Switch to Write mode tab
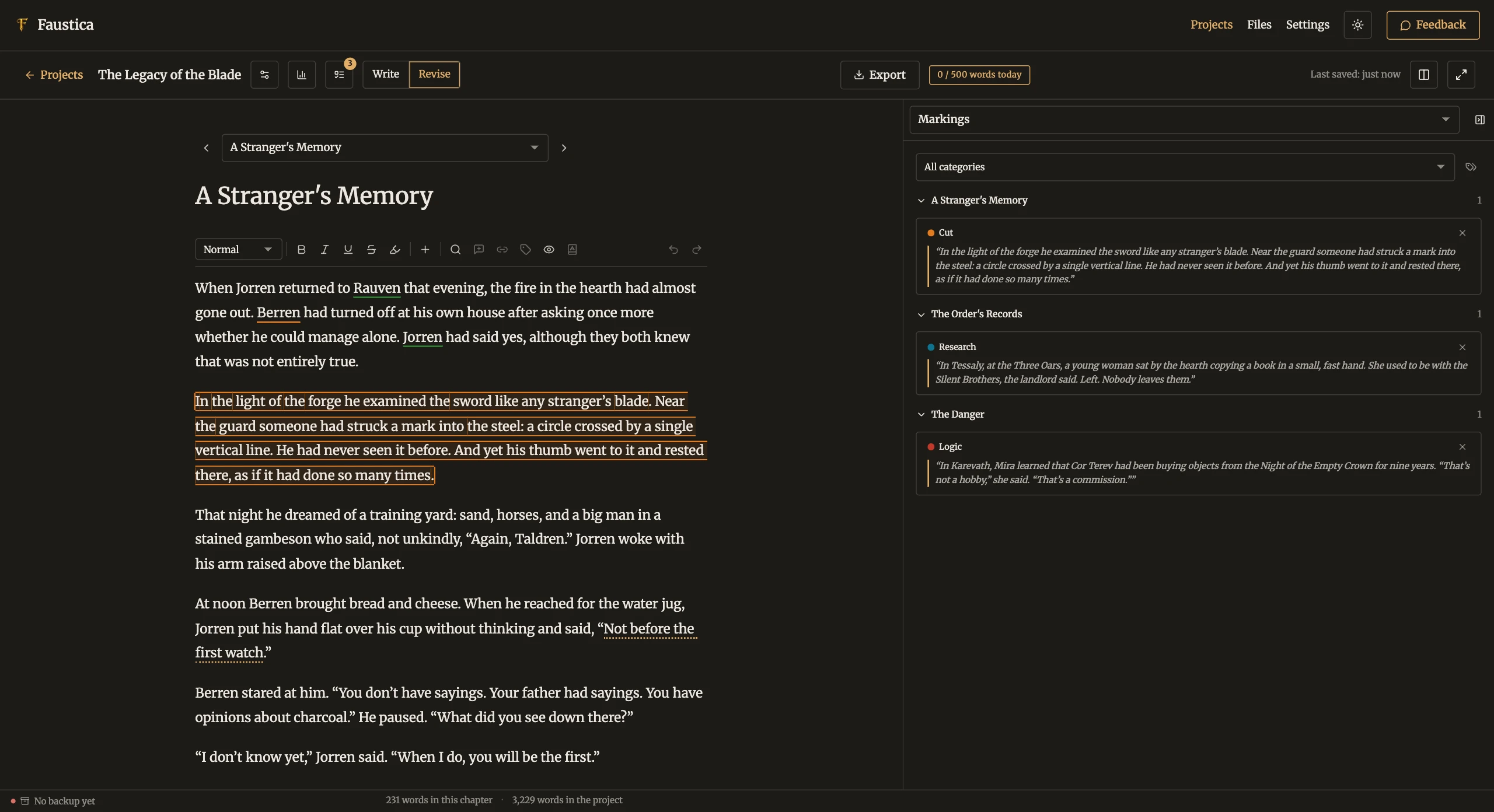 coord(386,75)
